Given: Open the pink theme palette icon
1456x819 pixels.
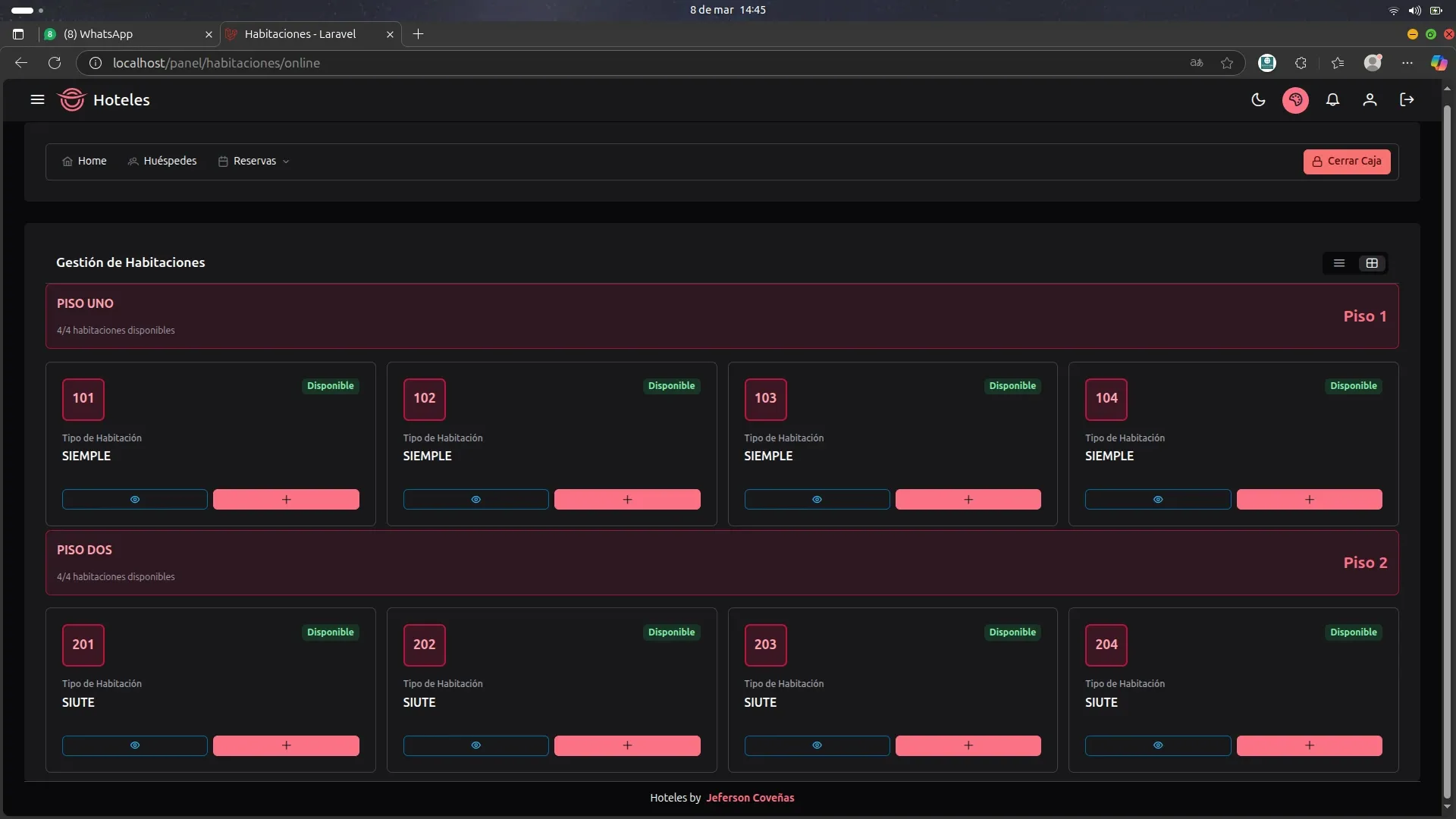Looking at the screenshot, I should coord(1295,100).
